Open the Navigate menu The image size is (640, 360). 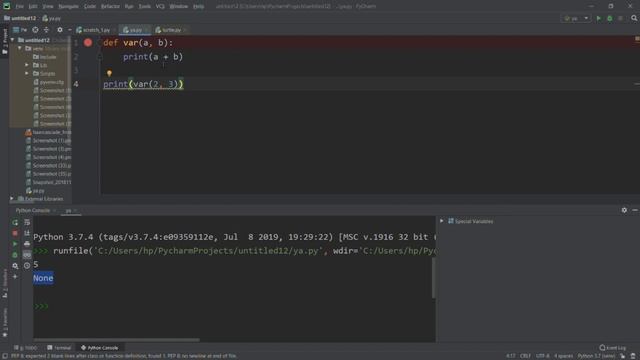[68, 6]
